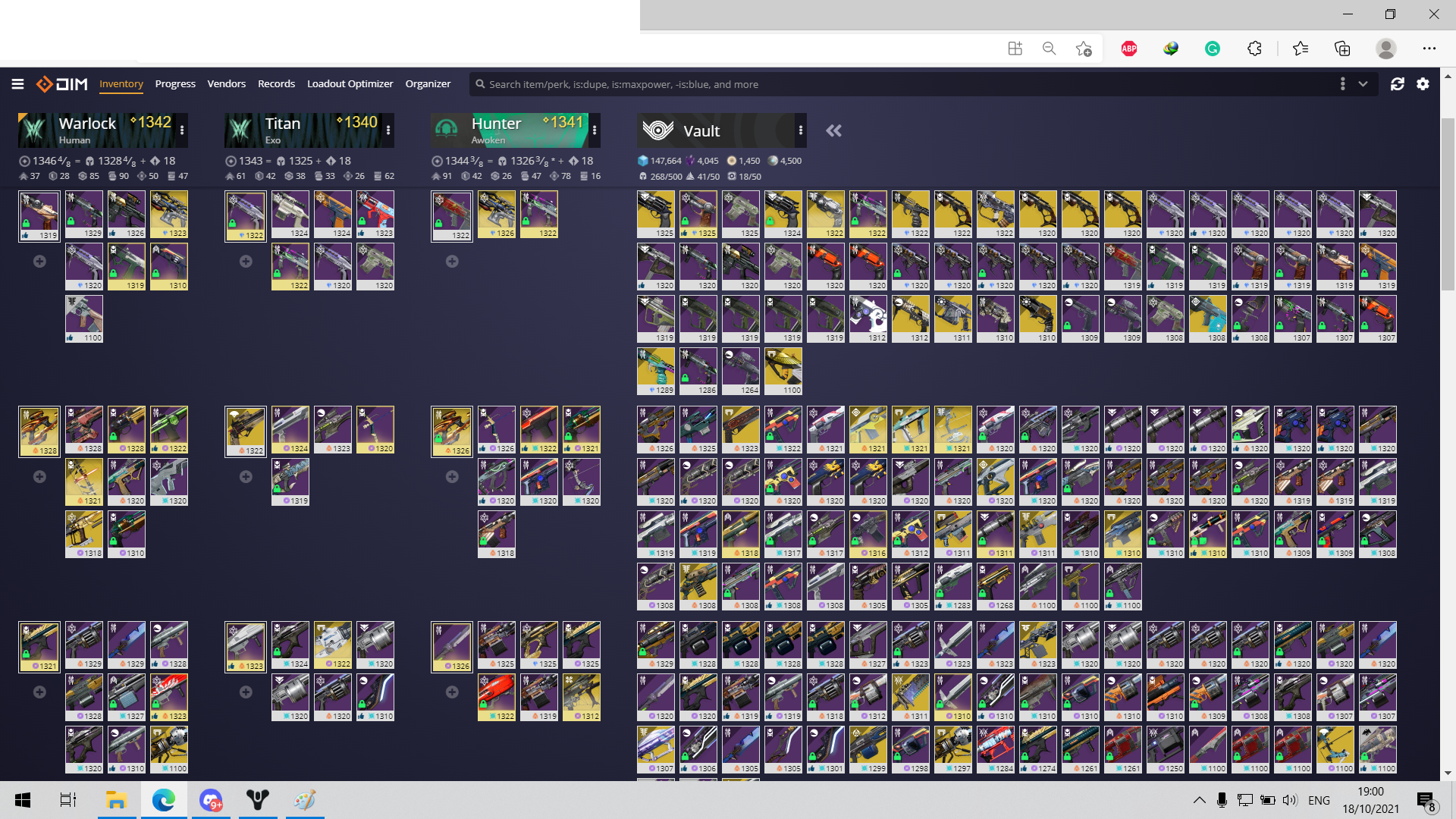
Task: Open the Warlock character menu
Action: [182, 130]
